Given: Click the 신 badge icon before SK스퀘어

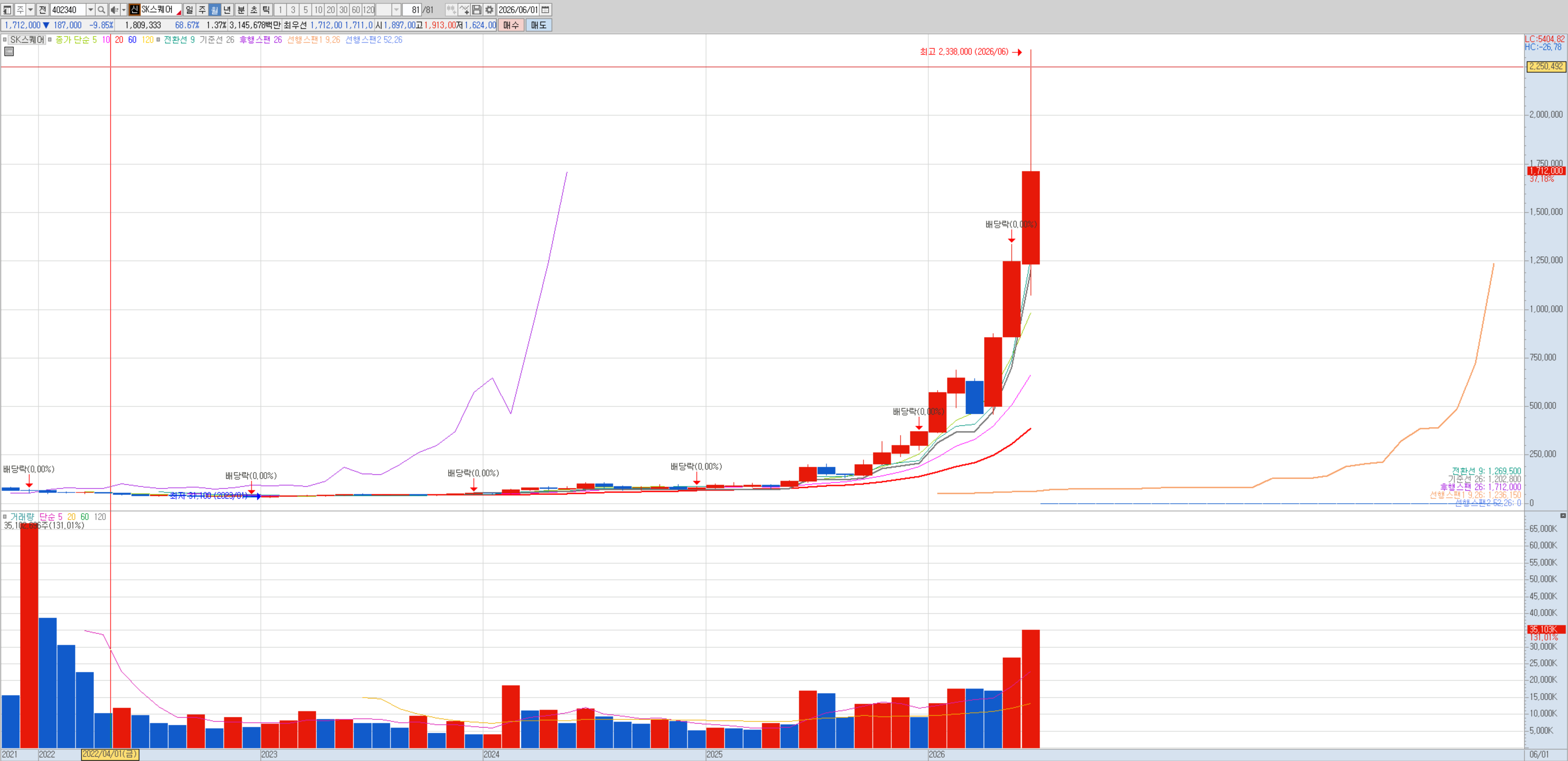Looking at the screenshot, I should click(x=135, y=10).
